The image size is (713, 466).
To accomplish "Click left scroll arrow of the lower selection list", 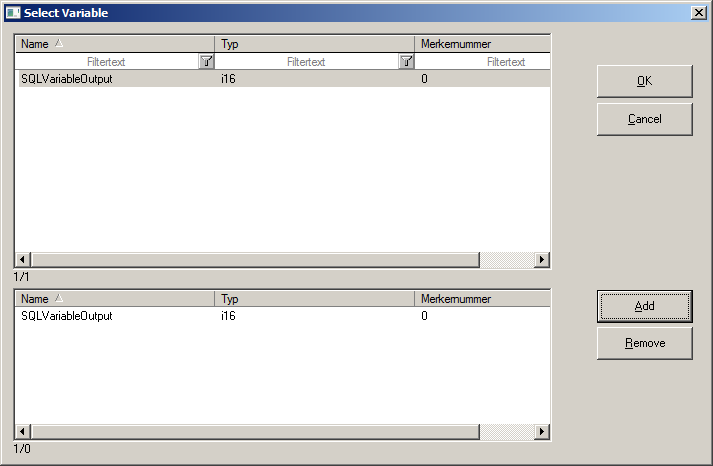I will (22, 432).
